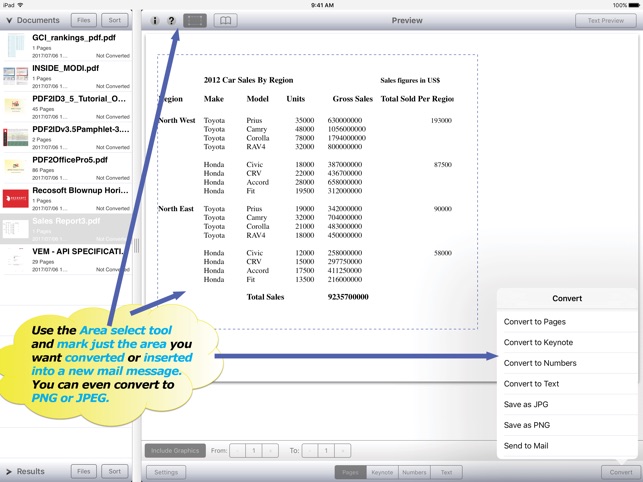Viewport: 643px width, 482px height.
Task: Decrease the From page number
Action: (237, 450)
